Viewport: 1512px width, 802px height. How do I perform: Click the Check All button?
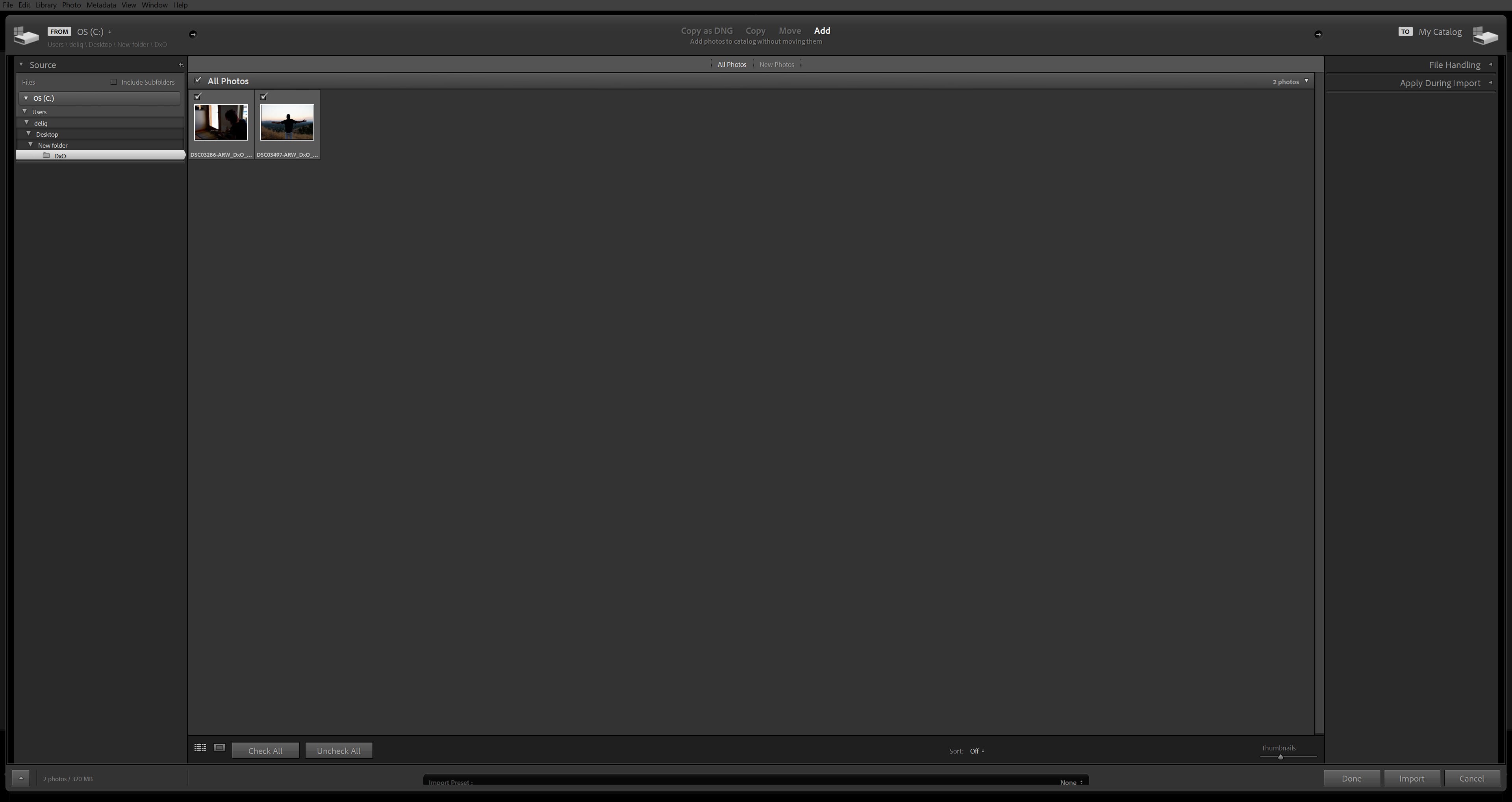coord(265,750)
